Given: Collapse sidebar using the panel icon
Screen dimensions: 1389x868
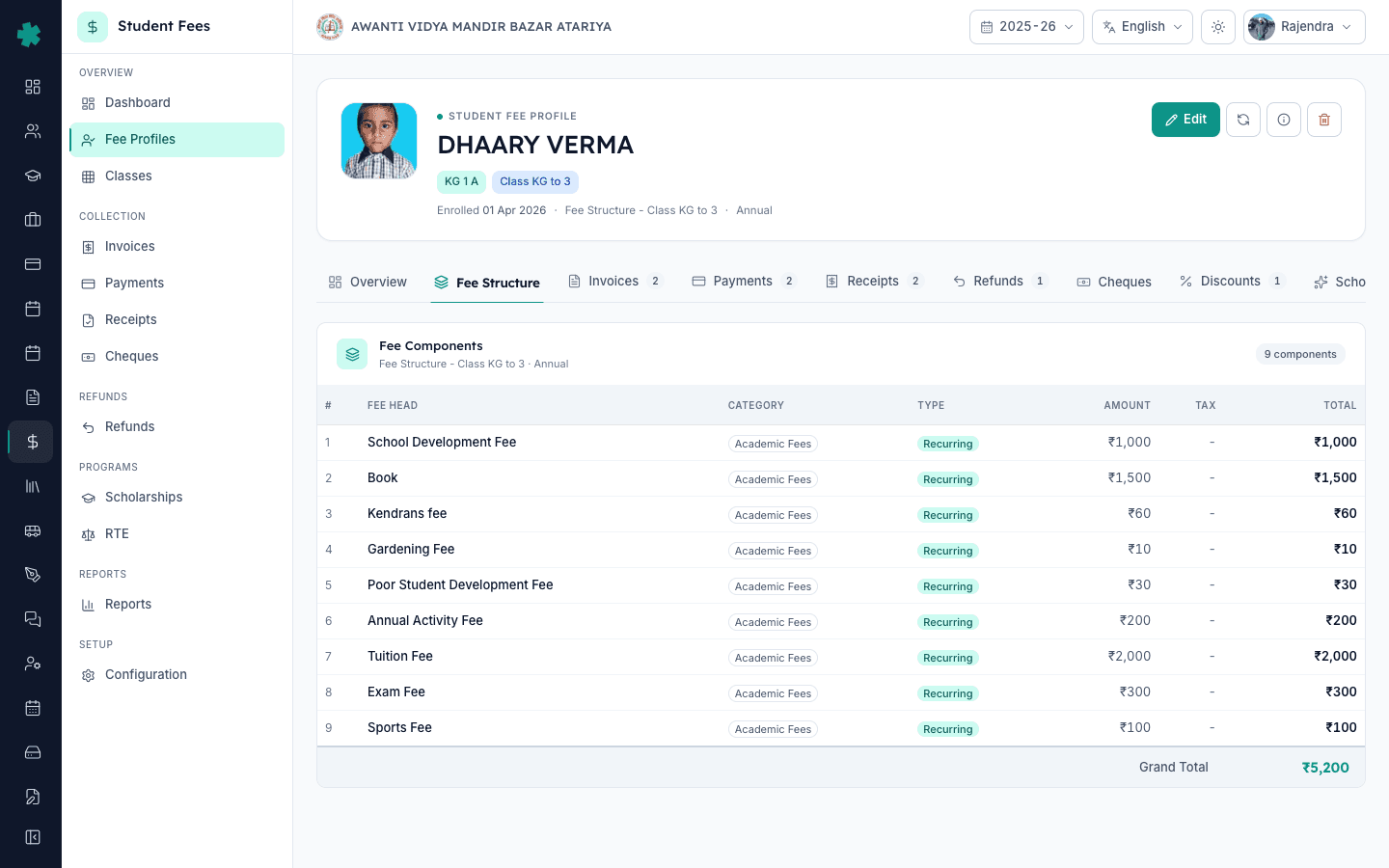Looking at the screenshot, I should point(33,837).
